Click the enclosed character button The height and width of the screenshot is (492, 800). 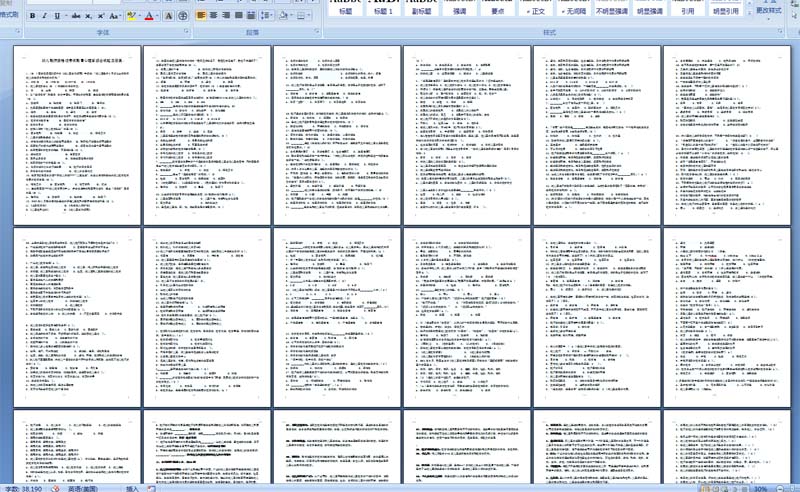(183, 16)
